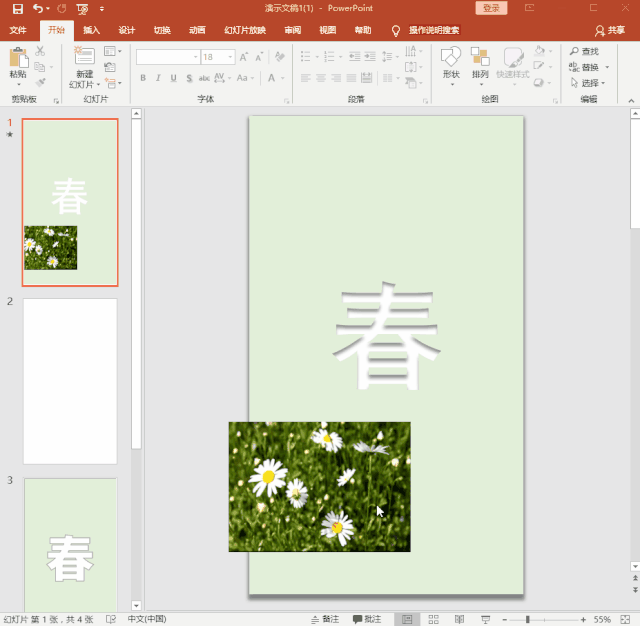Click the Redo icon in title bar

[62, 9]
